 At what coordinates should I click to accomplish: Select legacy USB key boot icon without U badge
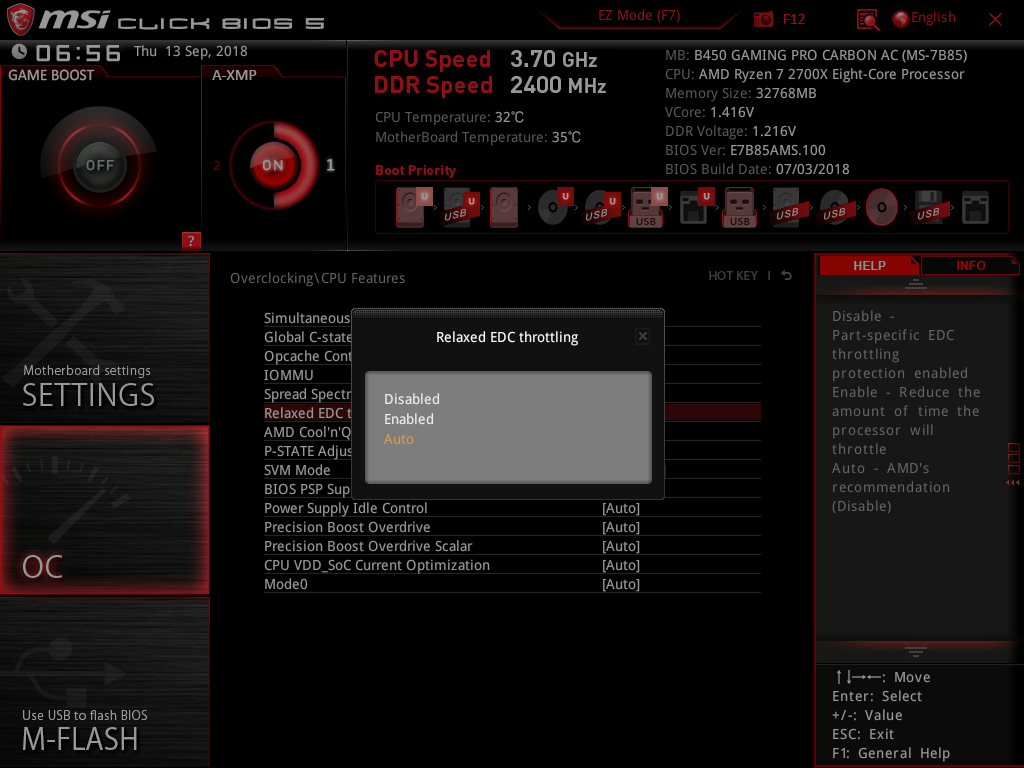click(739, 207)
